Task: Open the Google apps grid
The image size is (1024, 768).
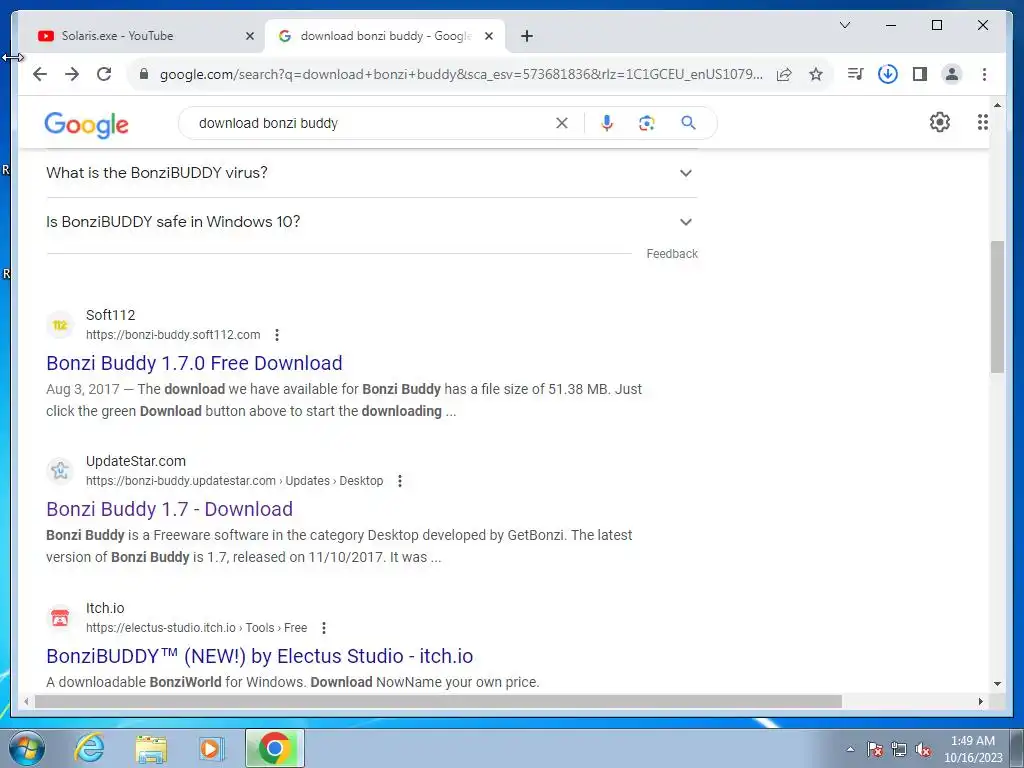Action: pos(982,122)
